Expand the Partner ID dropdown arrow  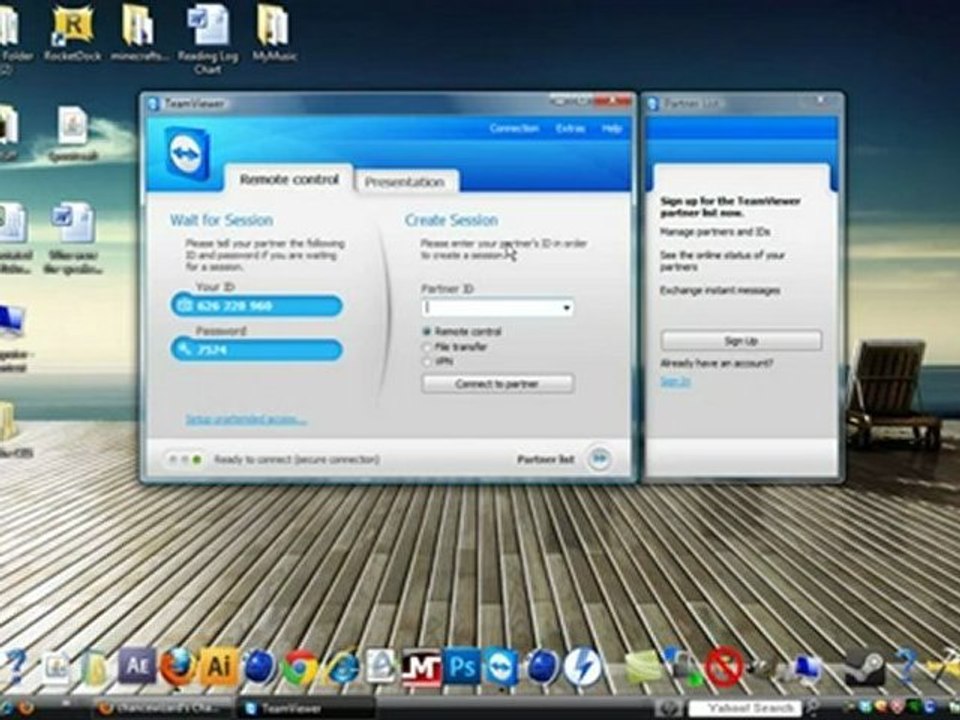tap(566, 308)
